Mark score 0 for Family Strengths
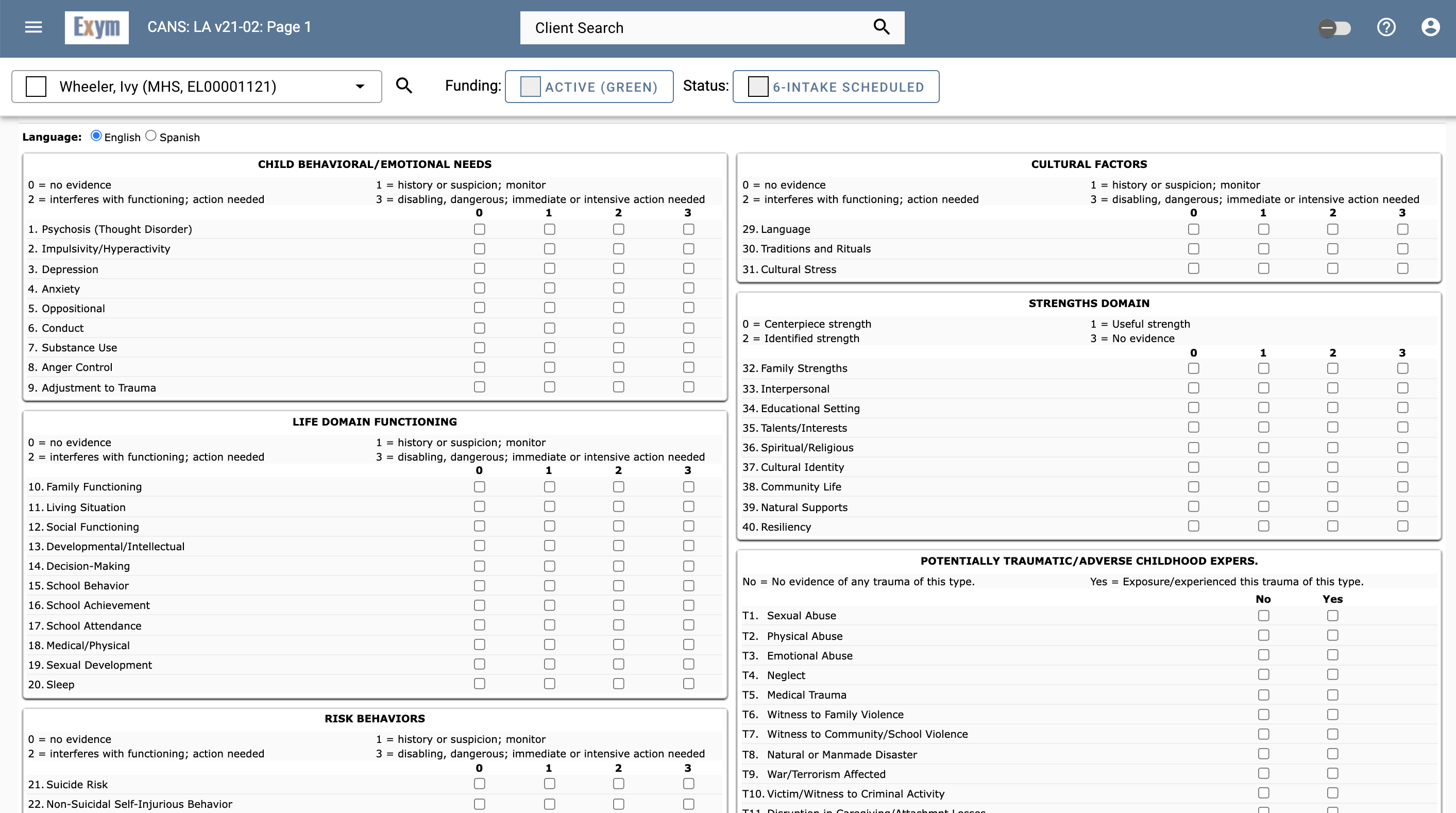 [1193, 368]
